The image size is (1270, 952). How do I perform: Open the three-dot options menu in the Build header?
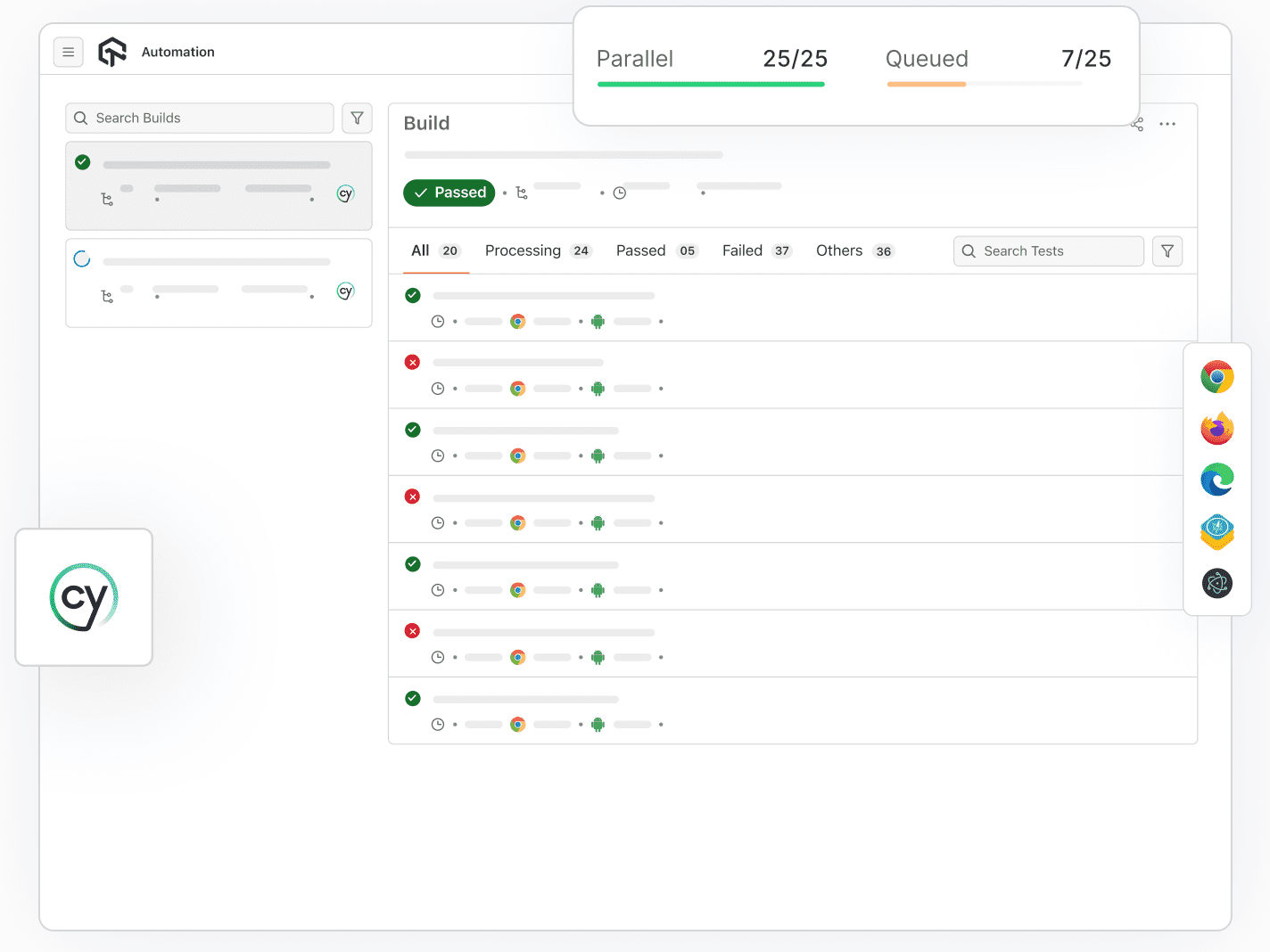click(1168, 125)
